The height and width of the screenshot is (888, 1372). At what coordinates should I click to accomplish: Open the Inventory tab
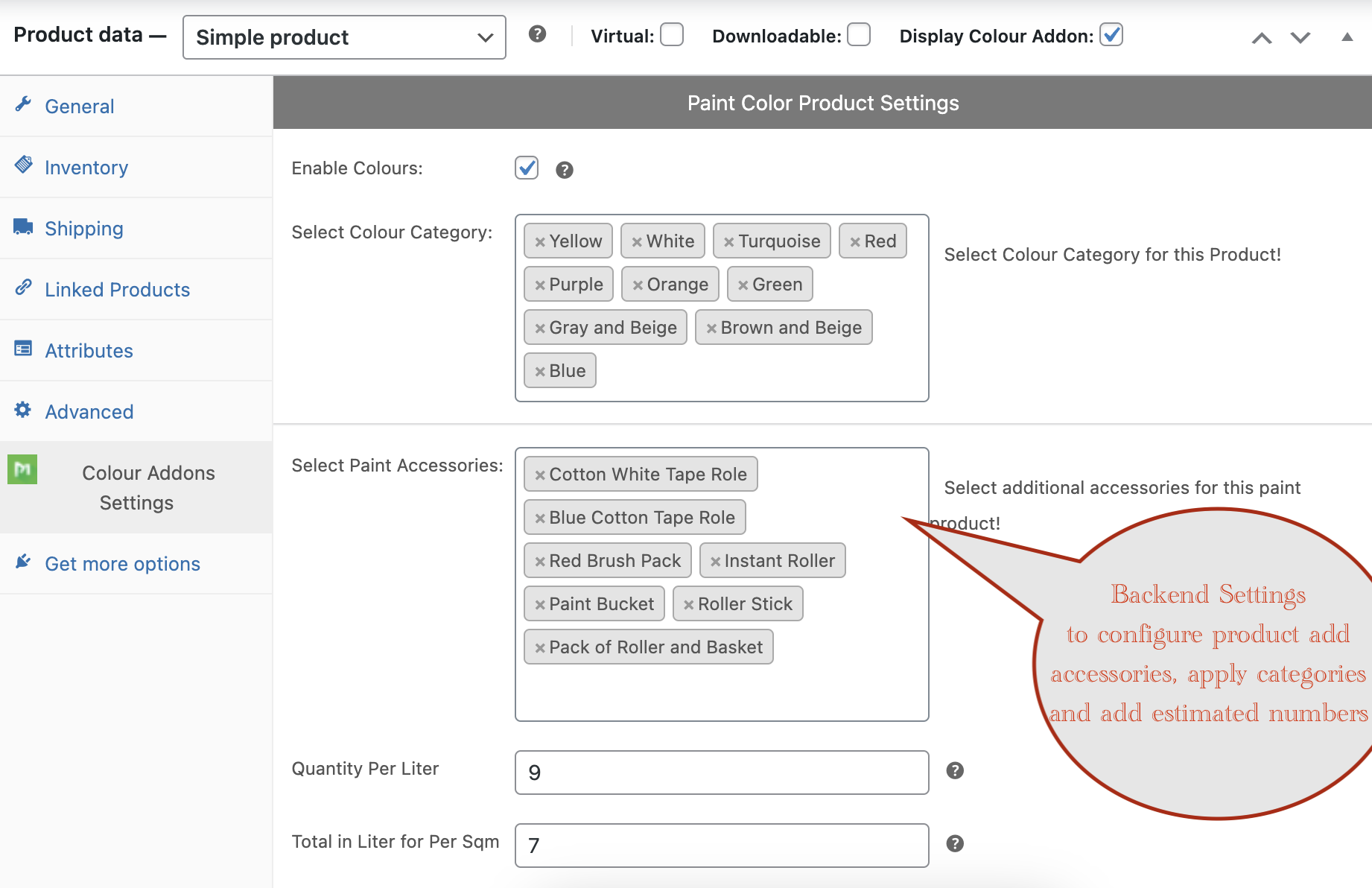point(86,168)
